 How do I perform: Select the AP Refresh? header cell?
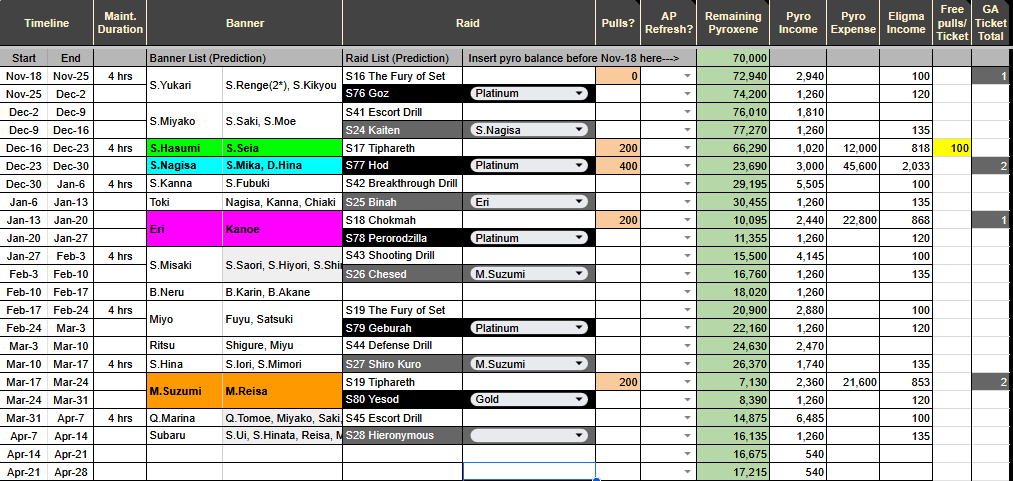coord(669,23)
